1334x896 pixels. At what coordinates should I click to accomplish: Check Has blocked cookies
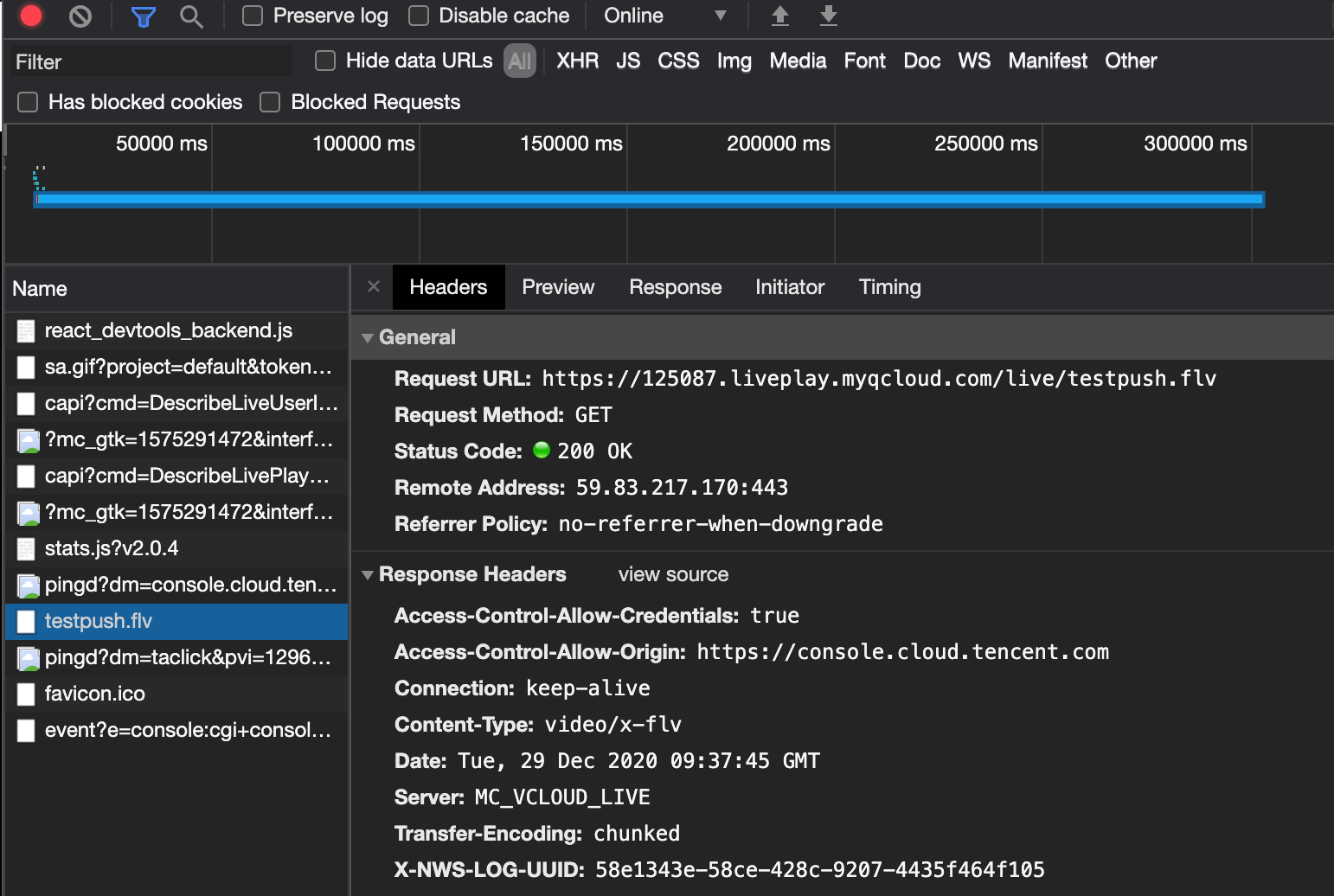28,102
